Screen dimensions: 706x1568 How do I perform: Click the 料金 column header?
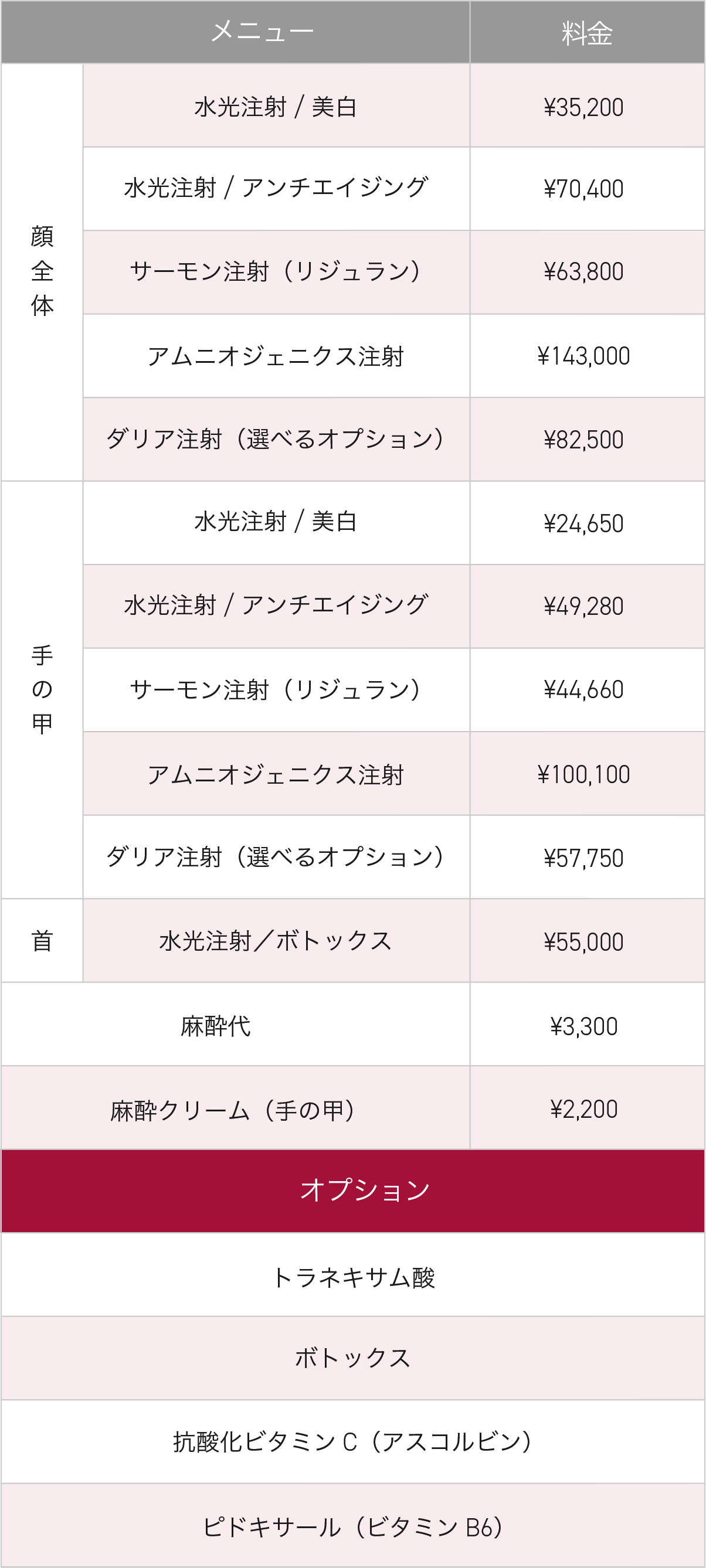tap(586, 33)
